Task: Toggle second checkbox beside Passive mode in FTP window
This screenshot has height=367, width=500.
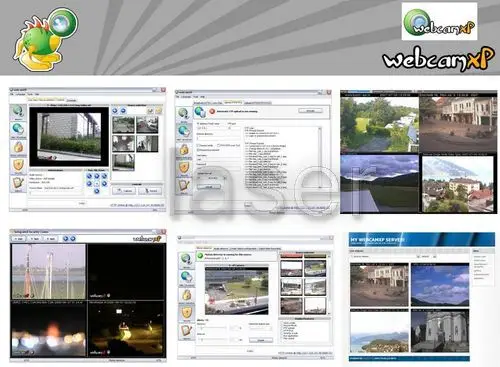Action: (219, 146)
